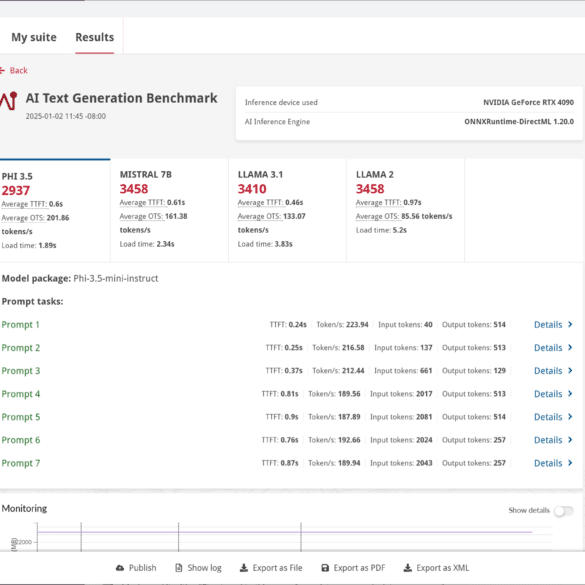Screen dimensions: 585x585
Task: Select the LLAMA 2 result card
Action: pos(406,211)
